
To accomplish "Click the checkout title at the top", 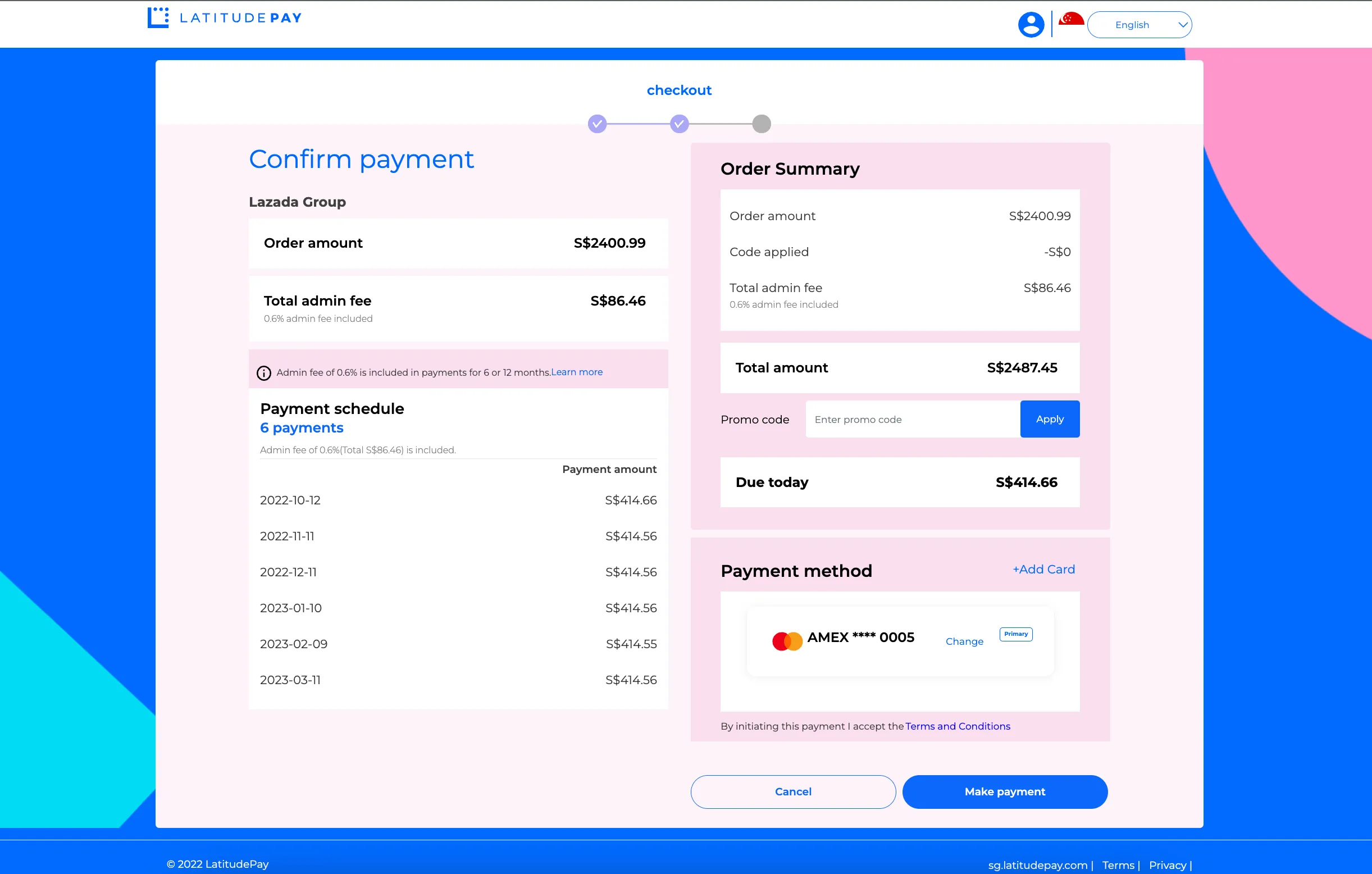I will coord(679,90).
